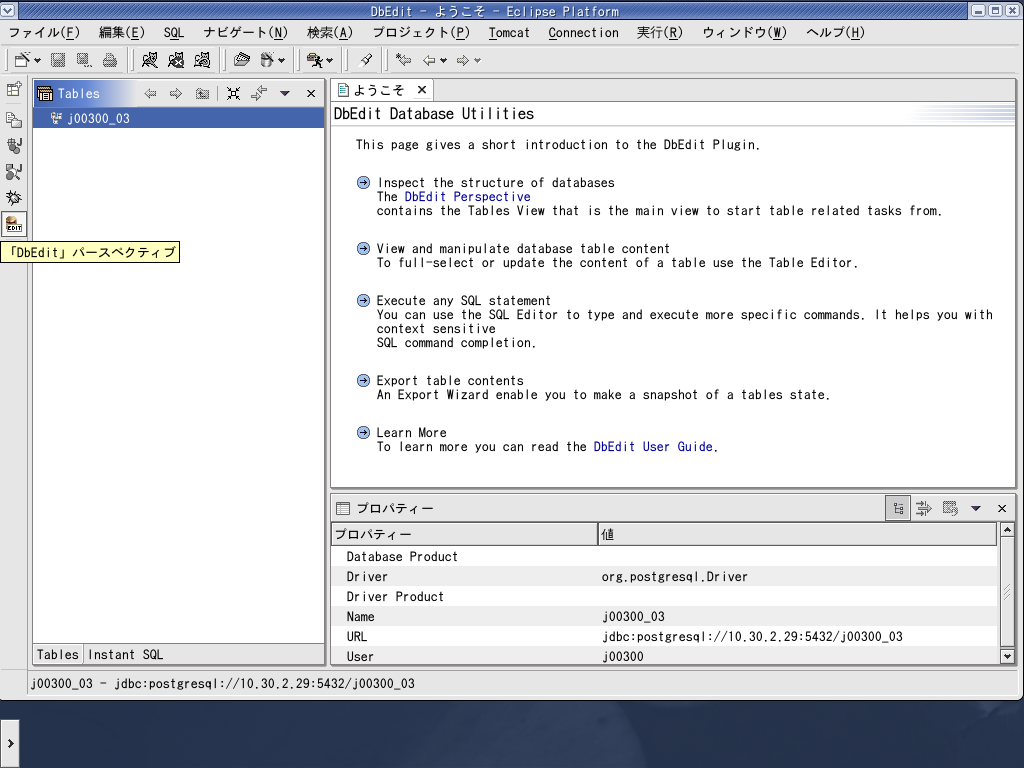Expand the panel arrow at bottom-left desktop edge
Viewport: 1024px width, 768px height.
pyautogui.click(x=10, y=743)
